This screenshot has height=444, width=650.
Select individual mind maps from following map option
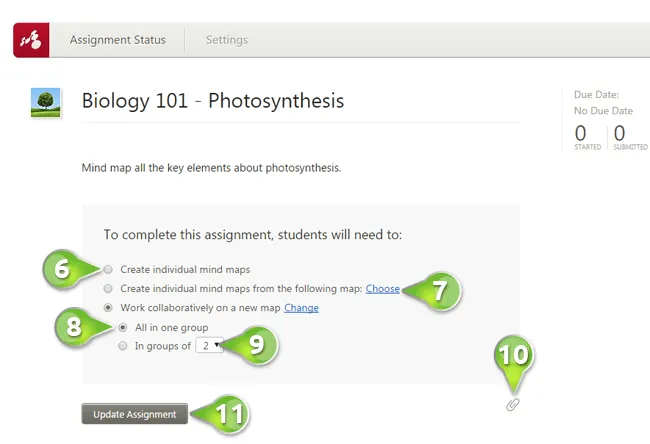(x=109, y=288)
